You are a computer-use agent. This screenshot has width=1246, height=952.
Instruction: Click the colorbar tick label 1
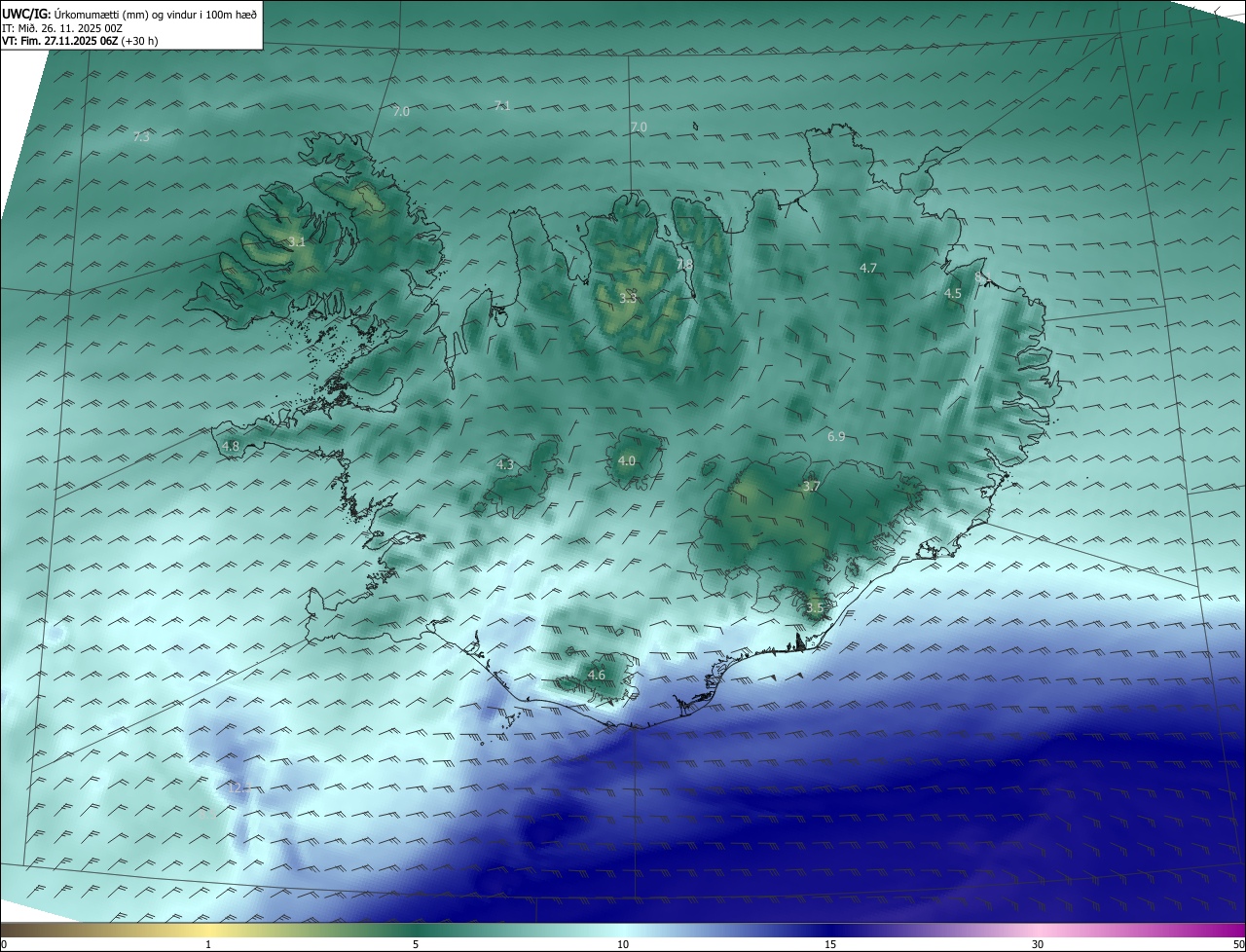point(208,944)
